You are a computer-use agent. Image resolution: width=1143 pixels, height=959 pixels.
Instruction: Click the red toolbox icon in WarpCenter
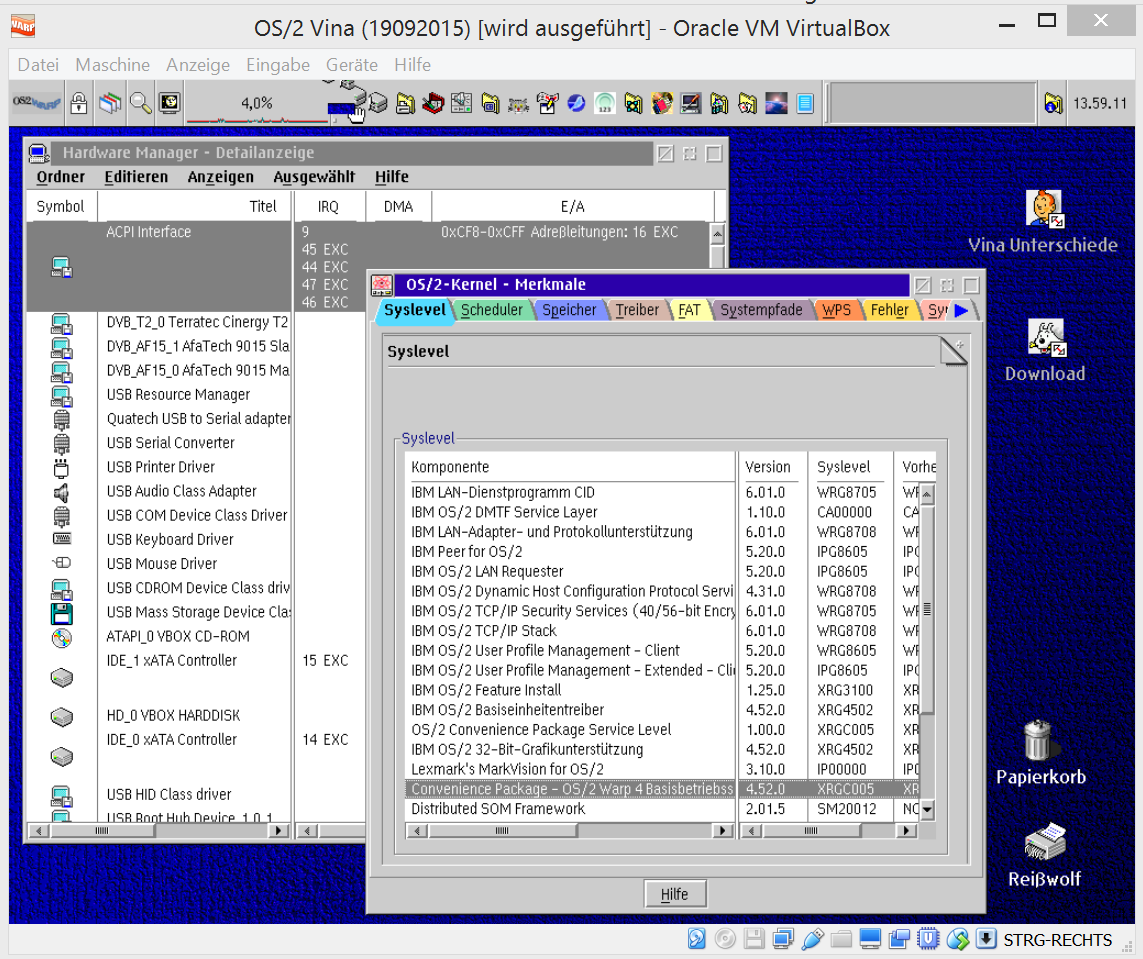pos(433,103)
